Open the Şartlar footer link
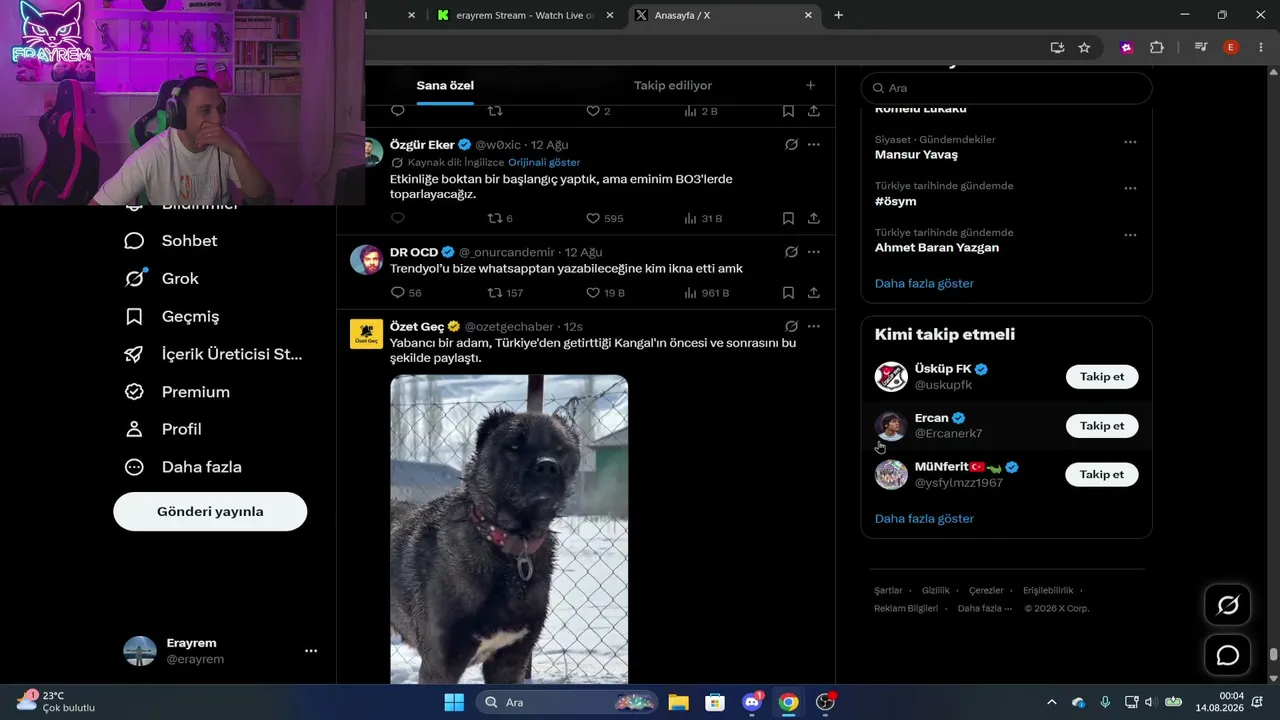 click(888, 591)
